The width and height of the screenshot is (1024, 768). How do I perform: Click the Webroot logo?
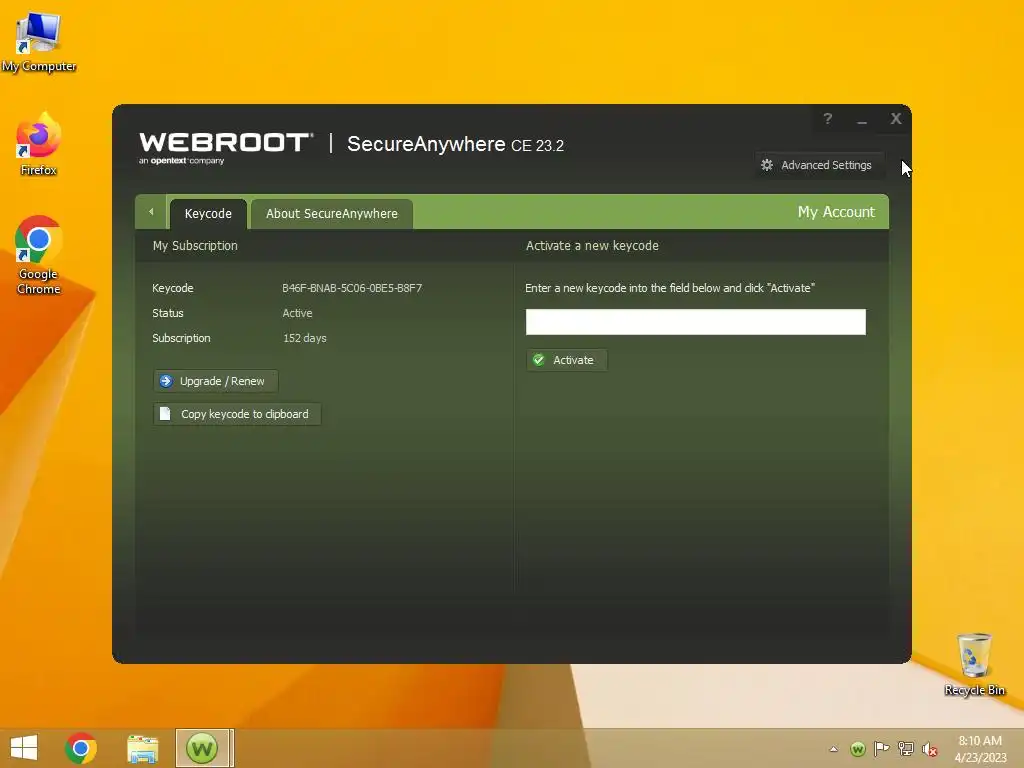point(226,148)
